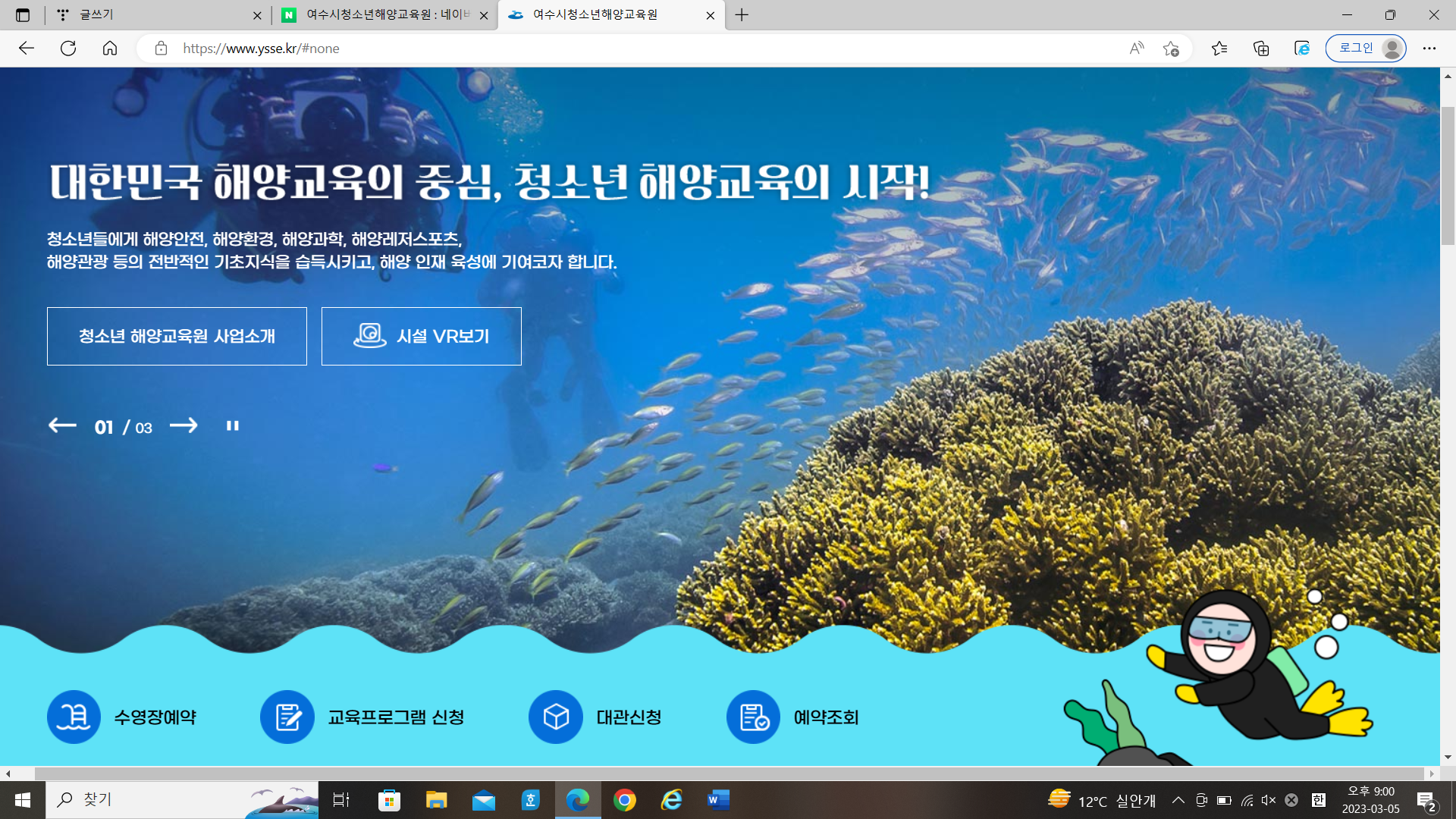Screen dimensions: 1456x819
Task: Close the Naver search tab
Action: (x=484, y=15)
